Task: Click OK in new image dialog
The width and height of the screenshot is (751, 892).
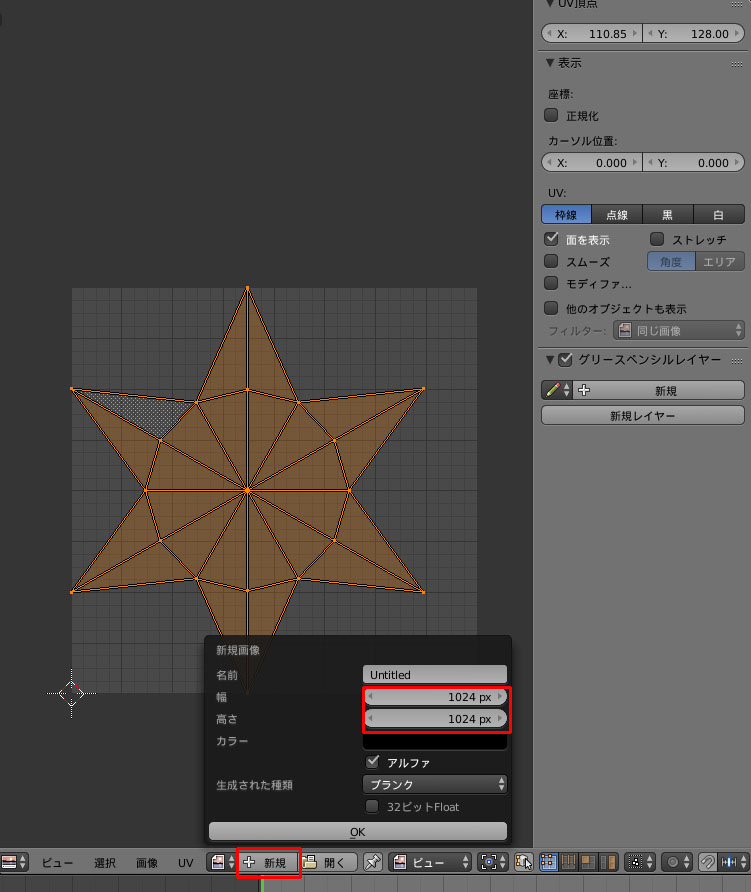Action: (358, 831)
